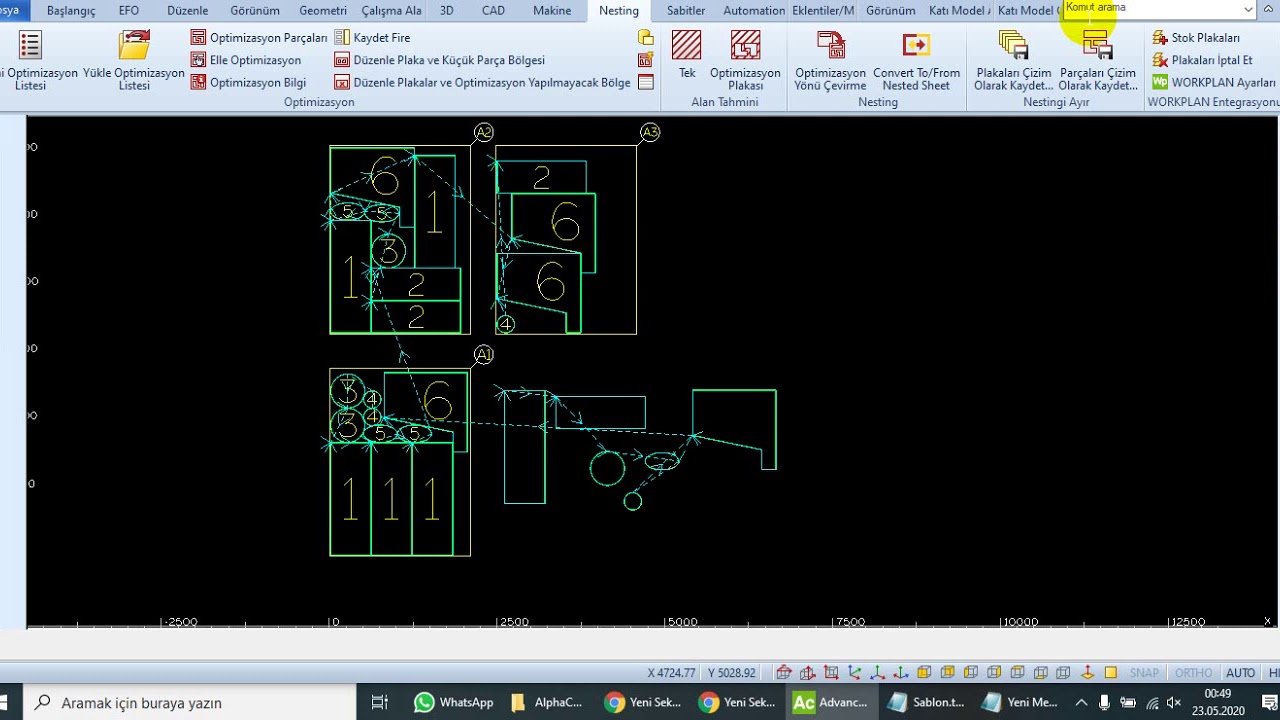Click Optimizasyon Yönü Çevirme icon

click(830, 46)
